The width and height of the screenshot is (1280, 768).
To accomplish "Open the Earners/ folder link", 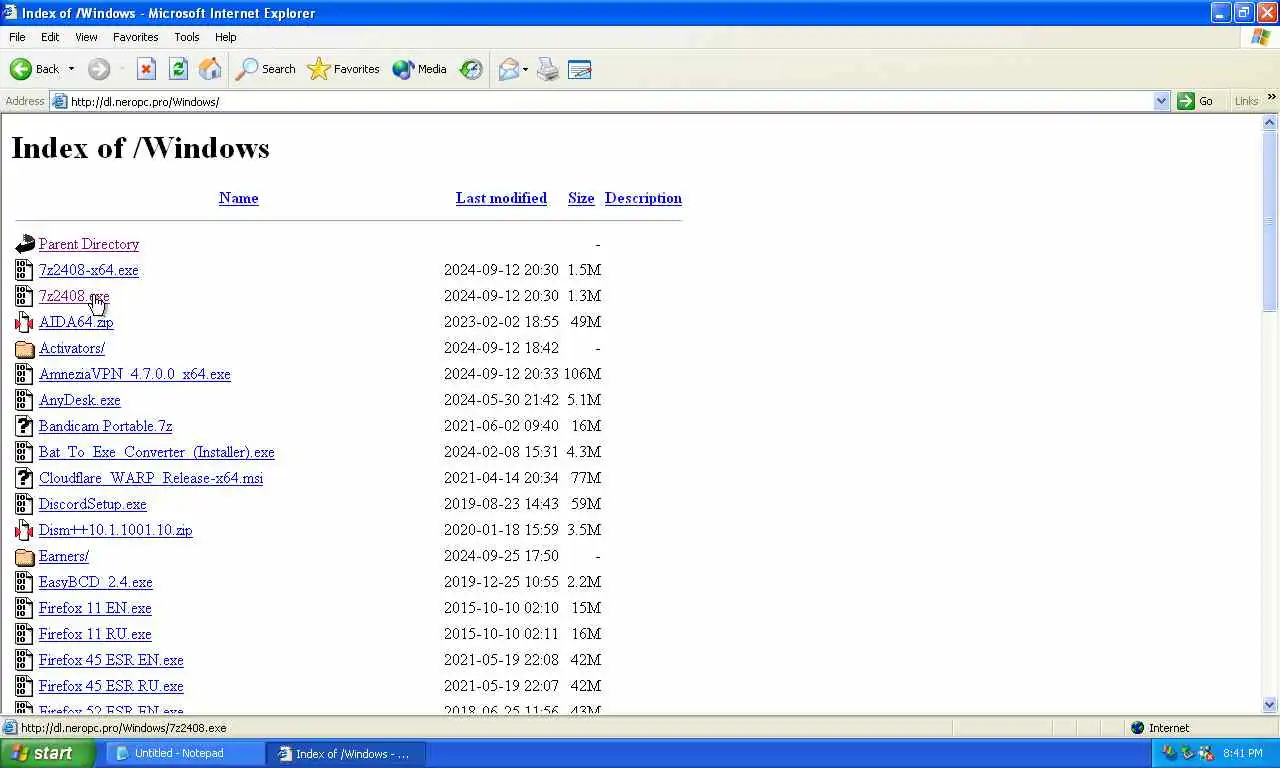I will click(x=64, y=556).
